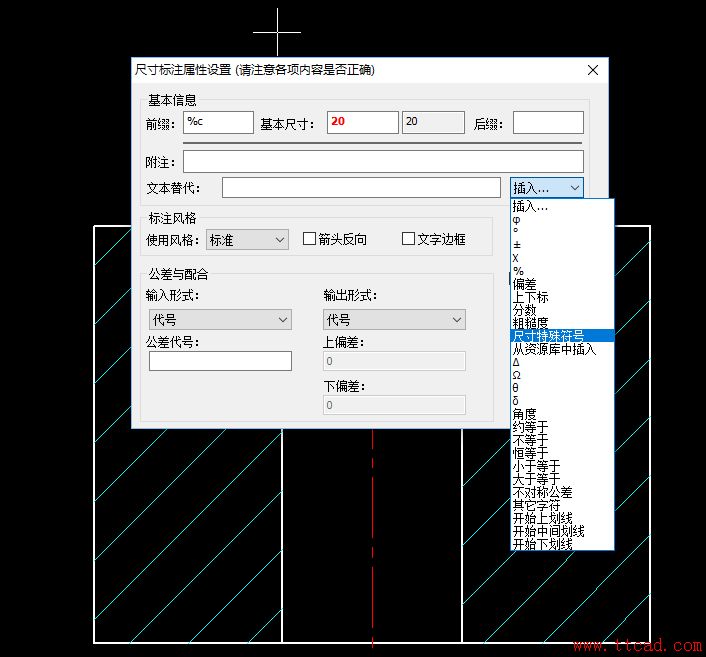
Task: Collapse the 插入... combo box
Action: point(547,188)
